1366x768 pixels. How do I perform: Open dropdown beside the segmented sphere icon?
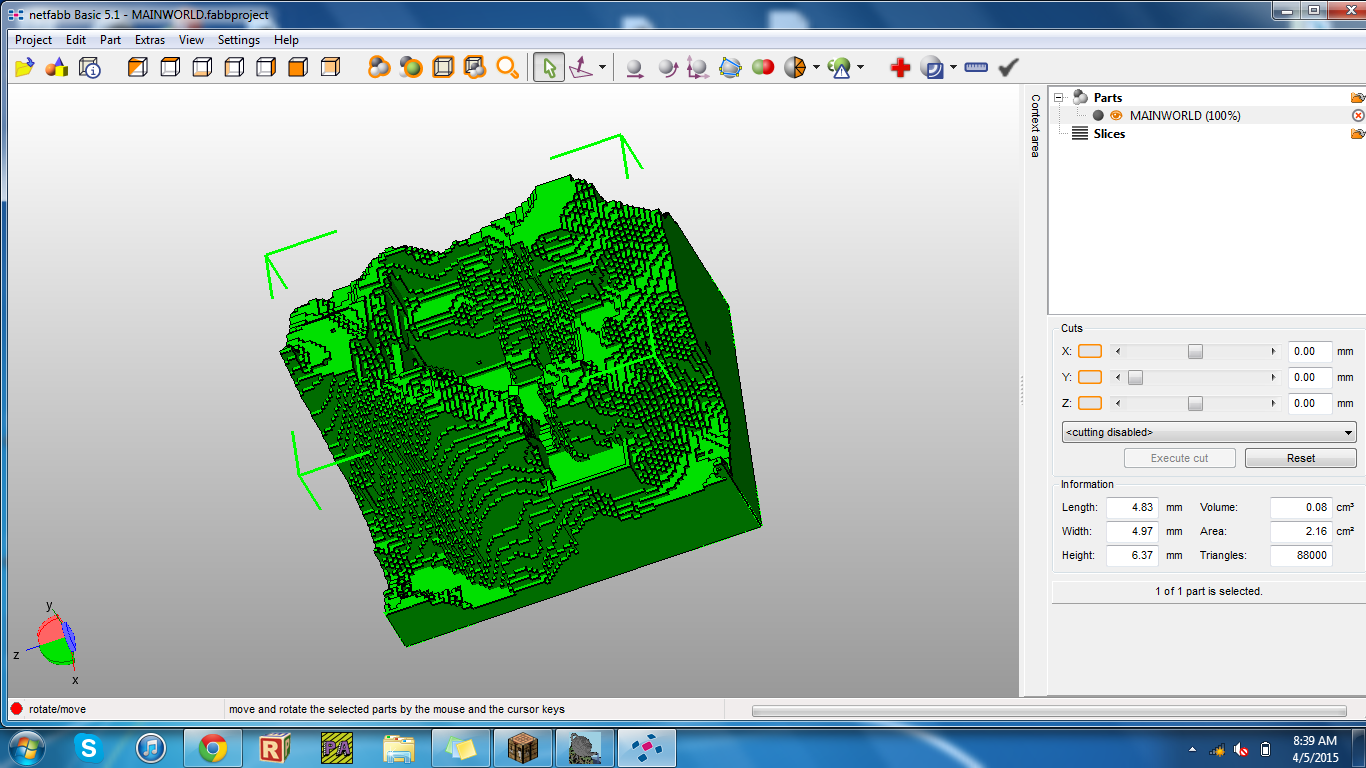[816, 67]
